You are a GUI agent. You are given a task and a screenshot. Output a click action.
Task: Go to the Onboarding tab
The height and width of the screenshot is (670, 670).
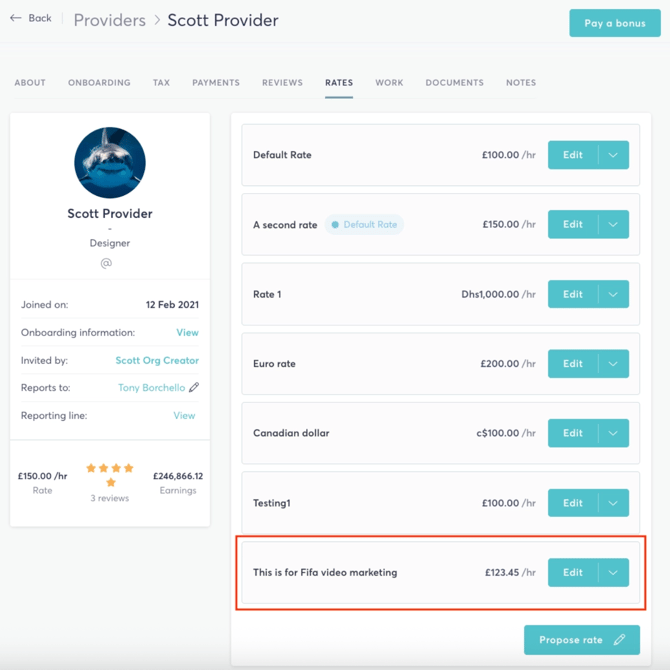click(99, 82)
